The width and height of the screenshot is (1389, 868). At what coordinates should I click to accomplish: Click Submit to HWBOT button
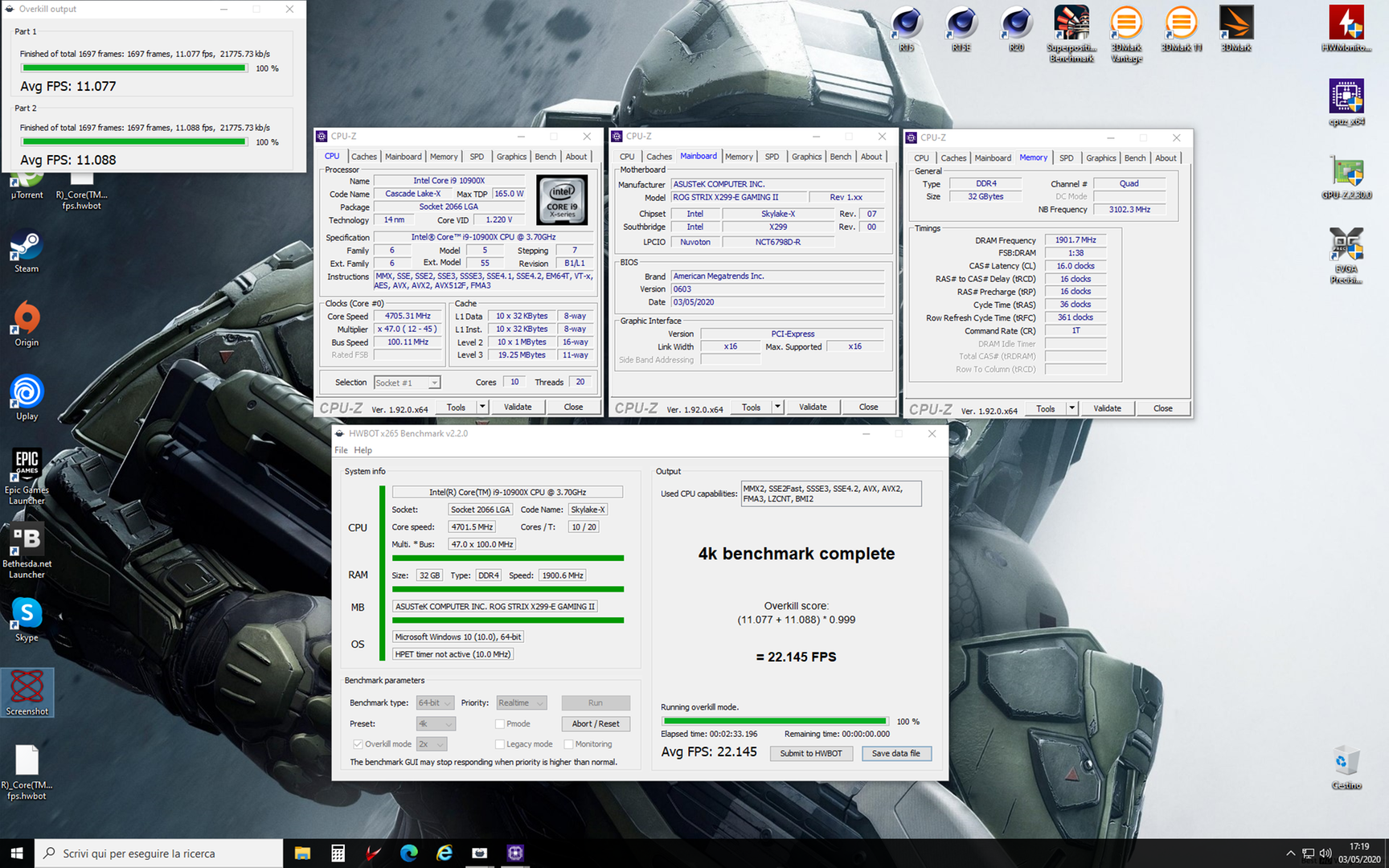(x=811, y=754)
